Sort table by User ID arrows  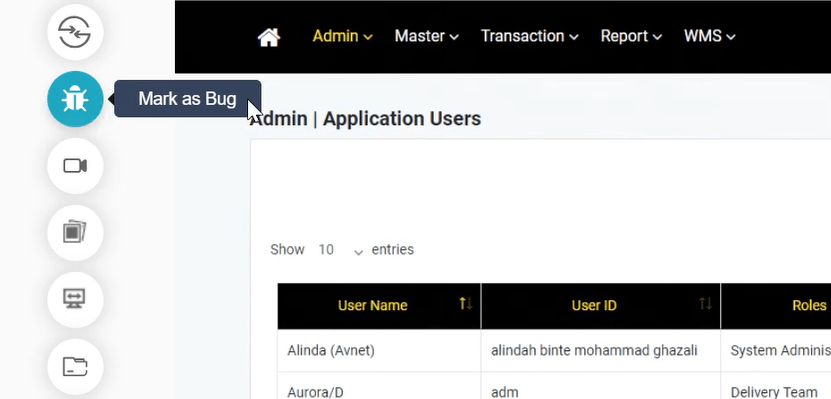click(x=705, y=304)
